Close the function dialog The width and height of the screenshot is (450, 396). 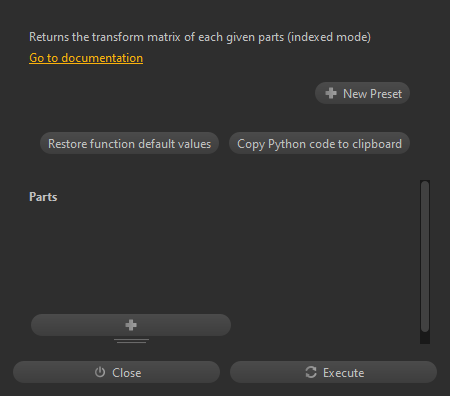pyautogui.click(x=116, y=372)
